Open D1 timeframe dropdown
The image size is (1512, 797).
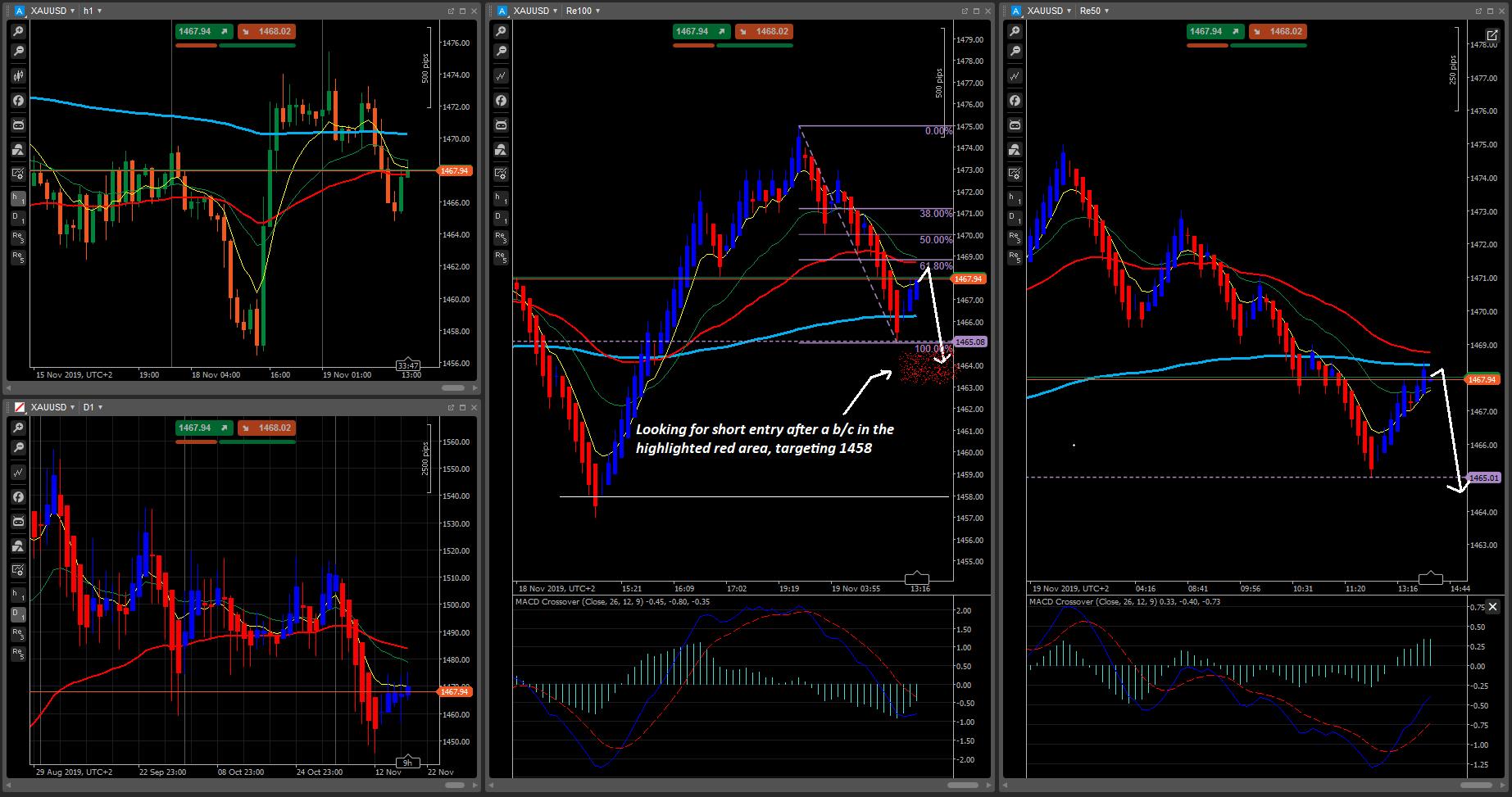coord(93,407)
